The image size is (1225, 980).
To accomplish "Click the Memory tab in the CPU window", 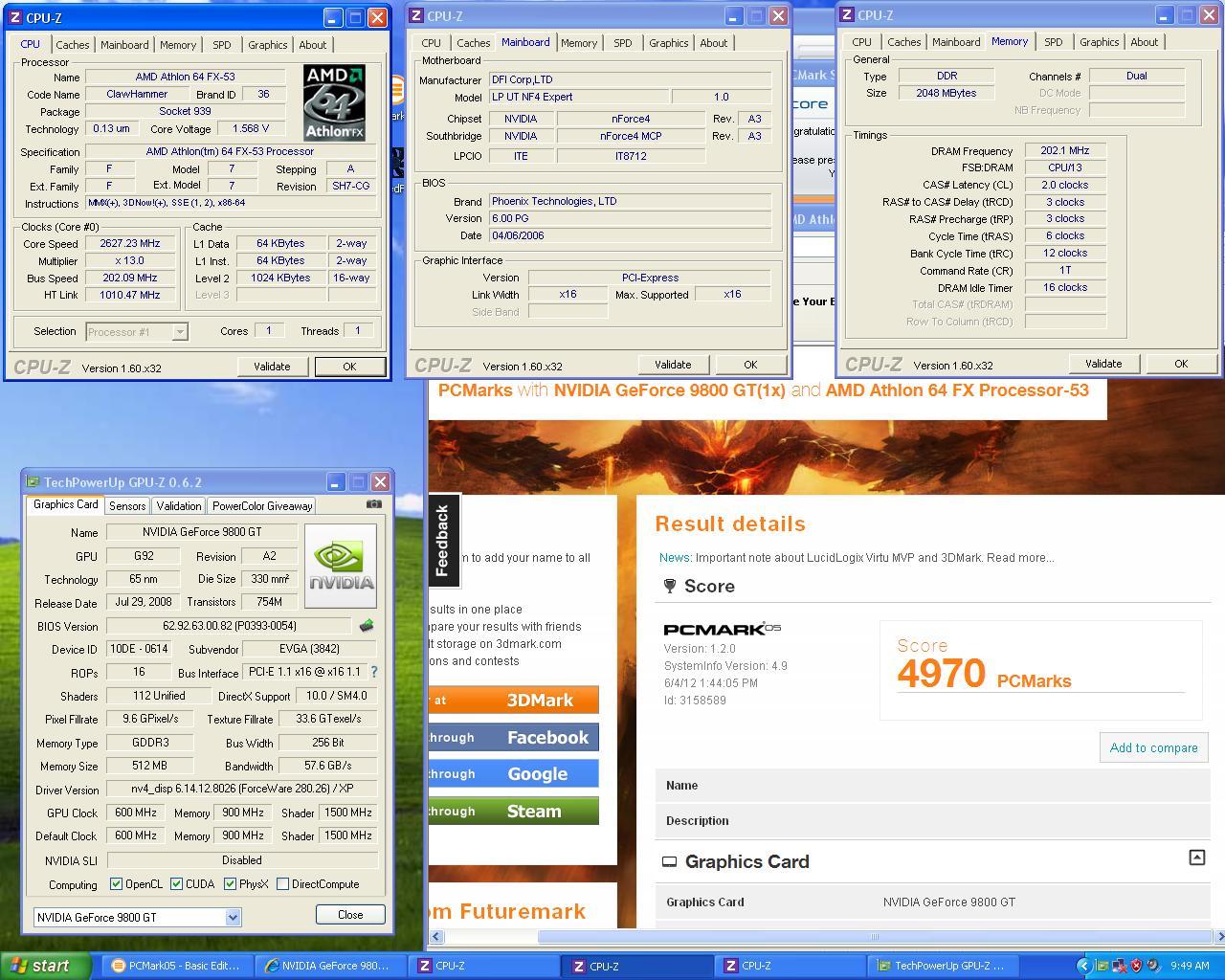I will pos(178,45).
